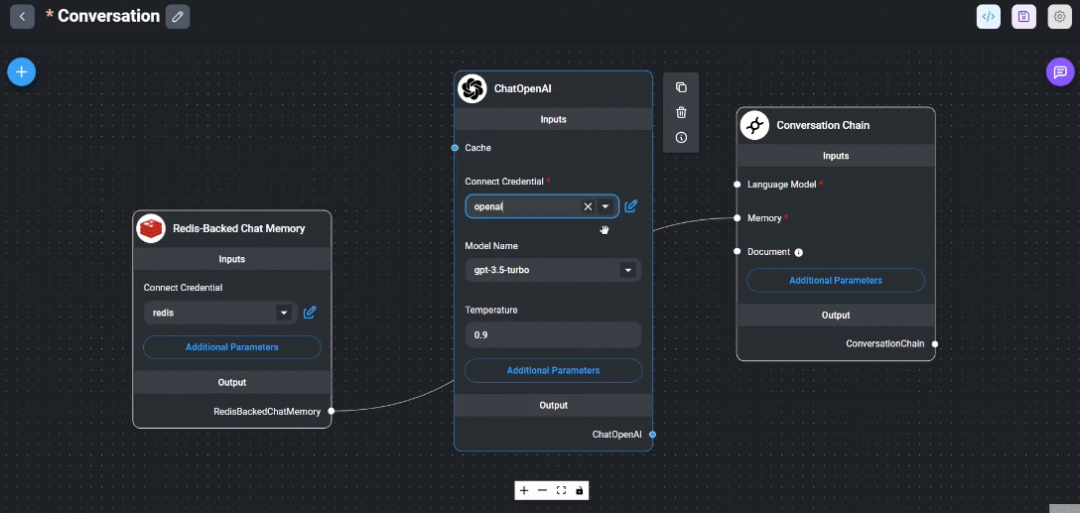This screenshot has width=1080, height=513.
Task: Click the ConversationChain output connector
Action: 935,344
